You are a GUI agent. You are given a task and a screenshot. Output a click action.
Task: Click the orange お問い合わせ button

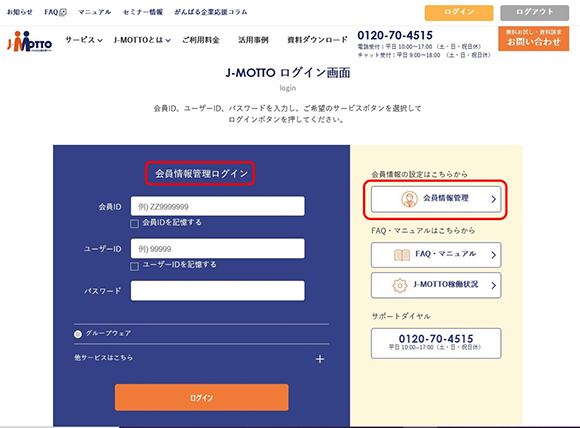tap(533, 38)
